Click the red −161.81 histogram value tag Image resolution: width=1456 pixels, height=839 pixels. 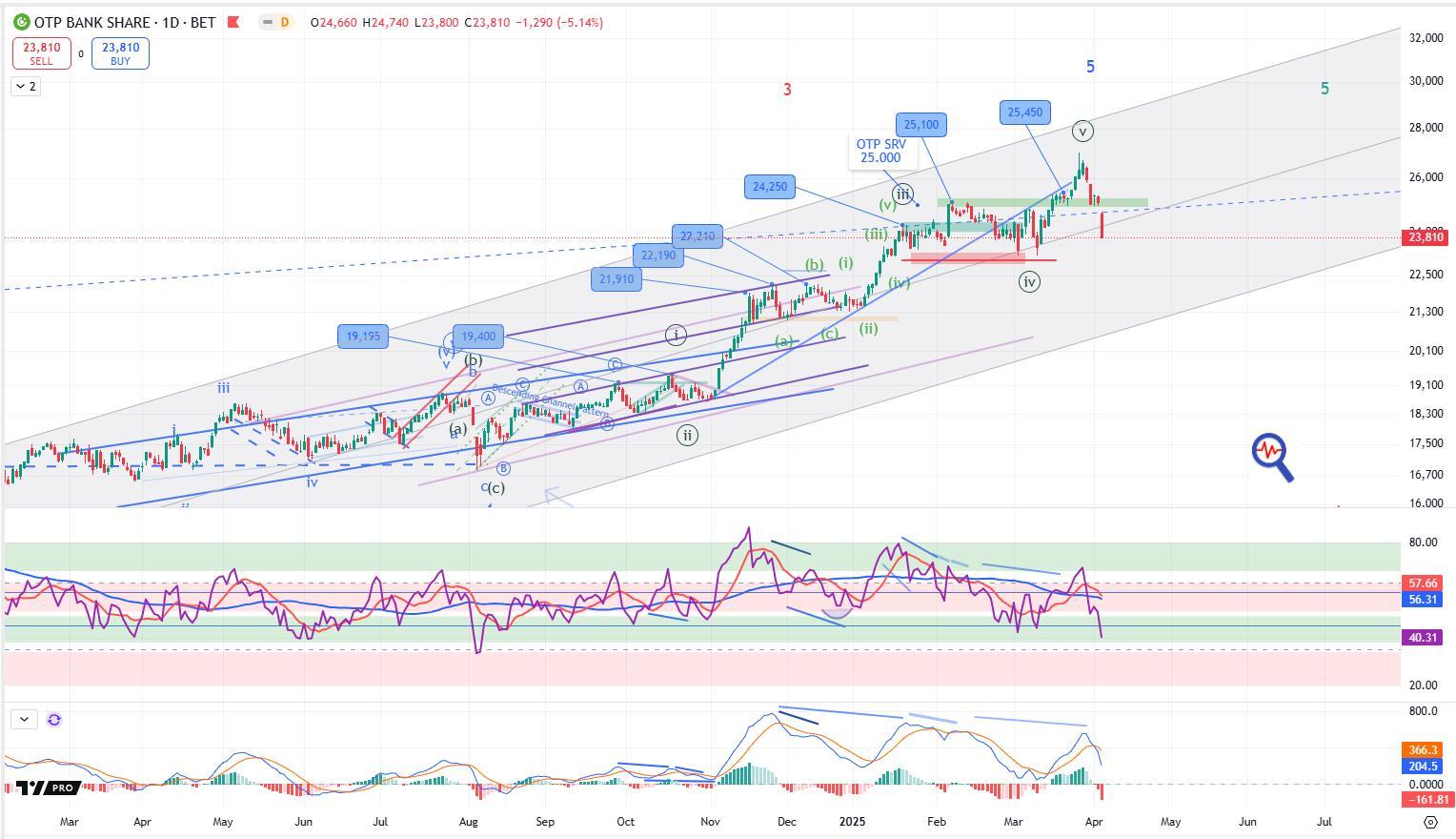tap(1428, 800)
